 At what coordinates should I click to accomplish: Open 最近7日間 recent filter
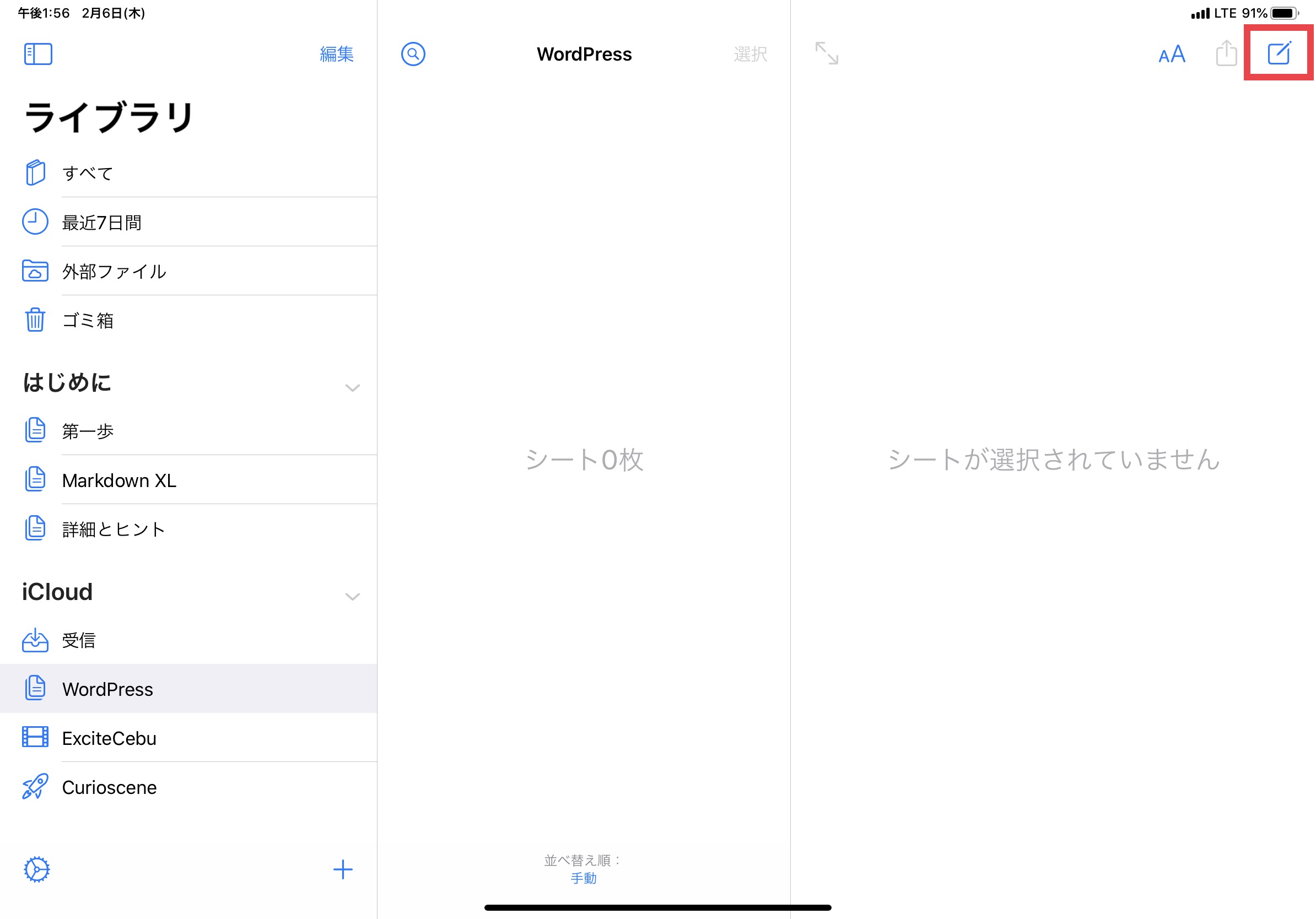[x=101, y=222]
